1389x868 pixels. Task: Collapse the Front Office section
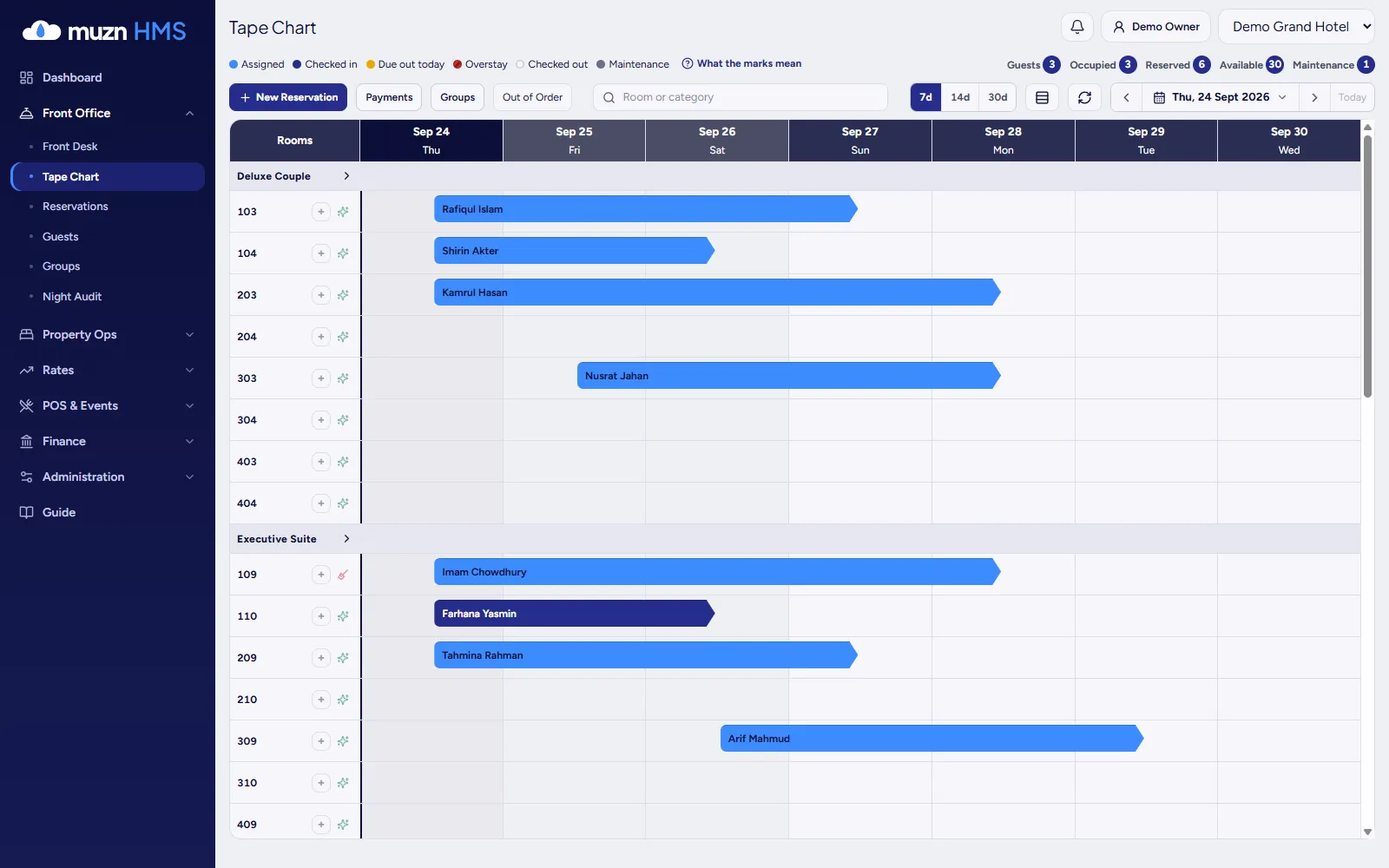(108, 113)
